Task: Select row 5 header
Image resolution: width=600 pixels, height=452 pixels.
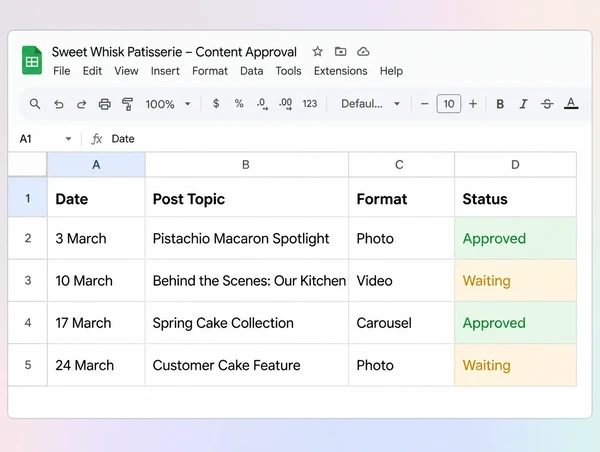Action: coord(28,365)
